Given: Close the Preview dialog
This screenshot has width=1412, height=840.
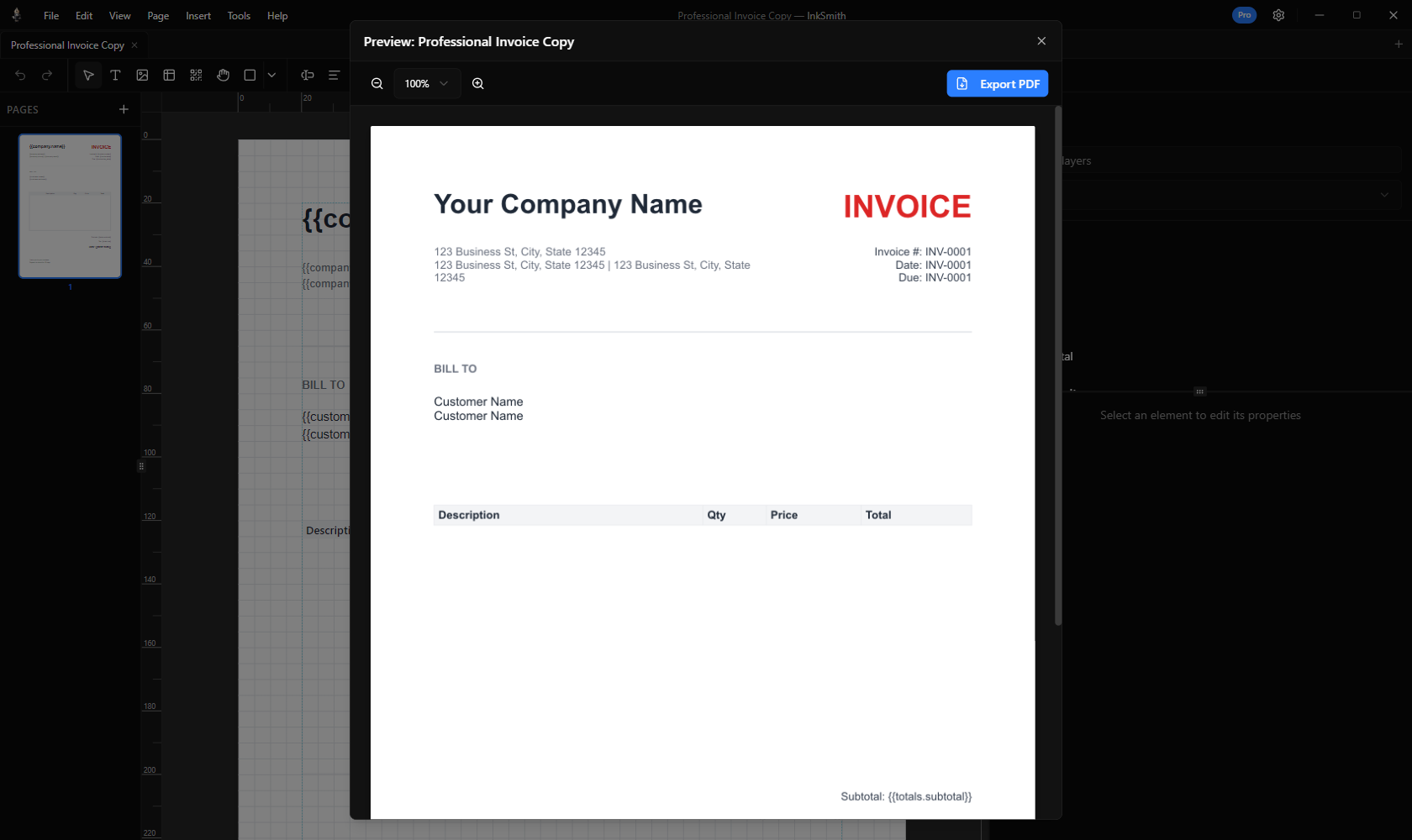Looking at the screenshot, I should pos(1041,41).
